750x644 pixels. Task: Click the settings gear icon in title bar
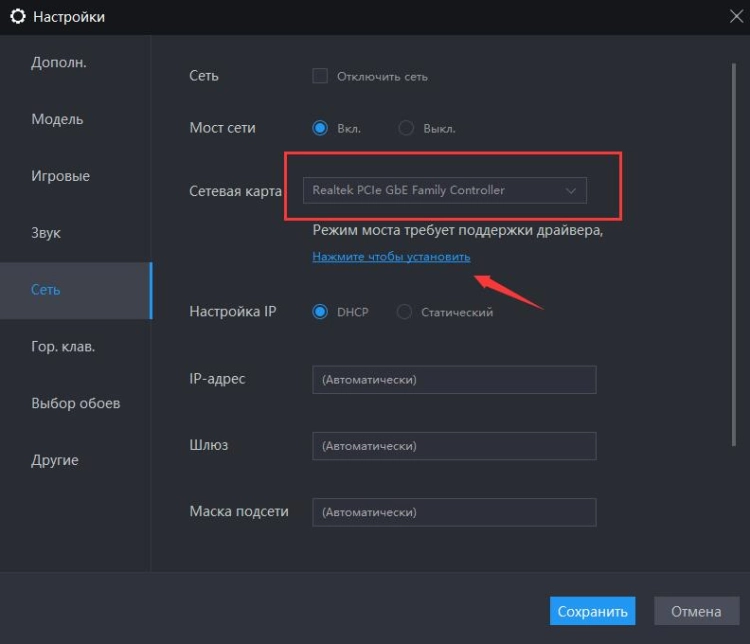tap(18, 17)
